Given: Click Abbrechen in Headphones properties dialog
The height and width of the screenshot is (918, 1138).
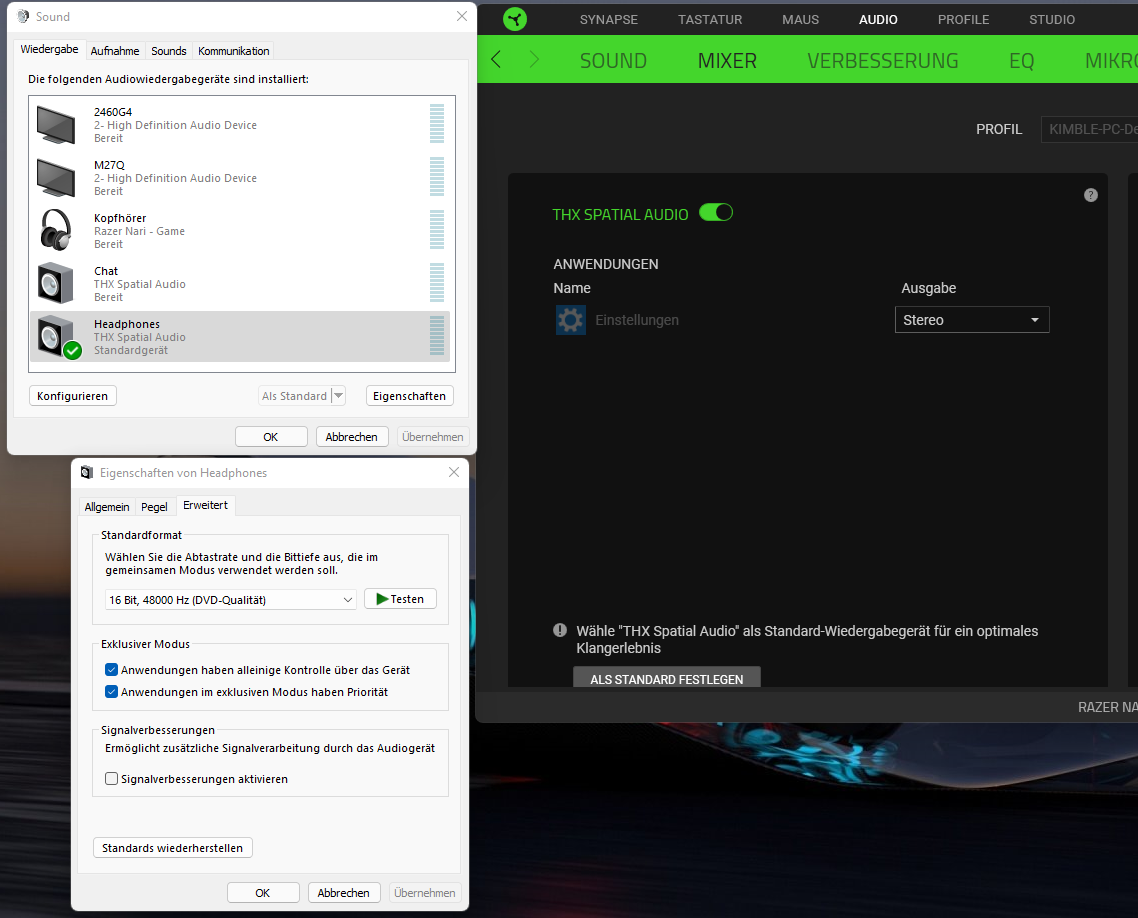Looking at the screenshot, I should pos(343,893).
